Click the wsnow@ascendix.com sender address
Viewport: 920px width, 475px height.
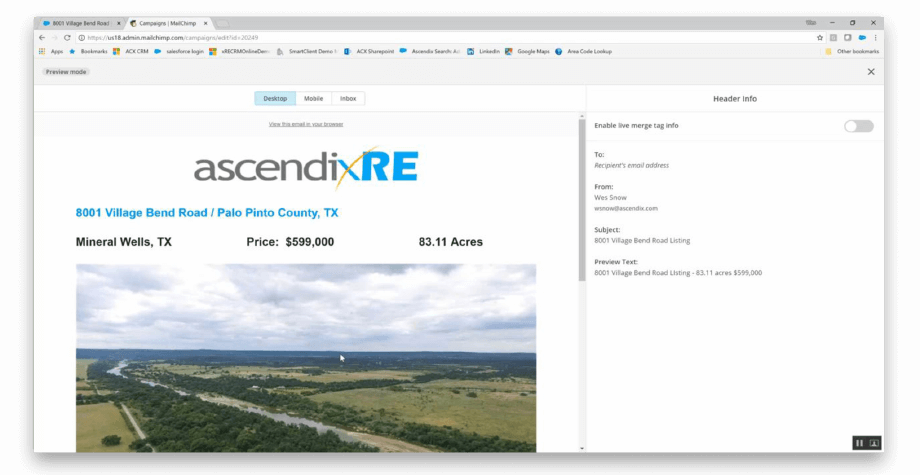point(625,208)
